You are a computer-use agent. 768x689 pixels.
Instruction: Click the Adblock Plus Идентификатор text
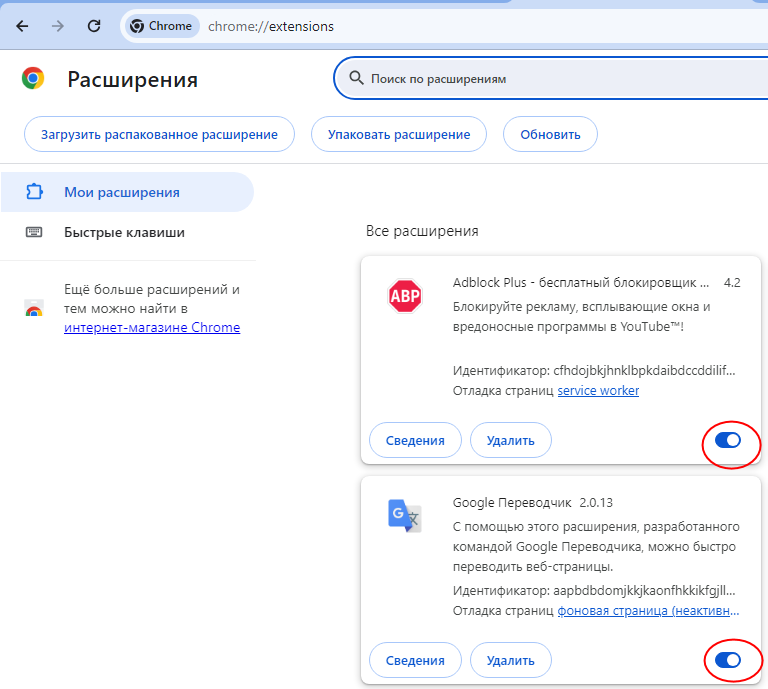tap(594, 370)
